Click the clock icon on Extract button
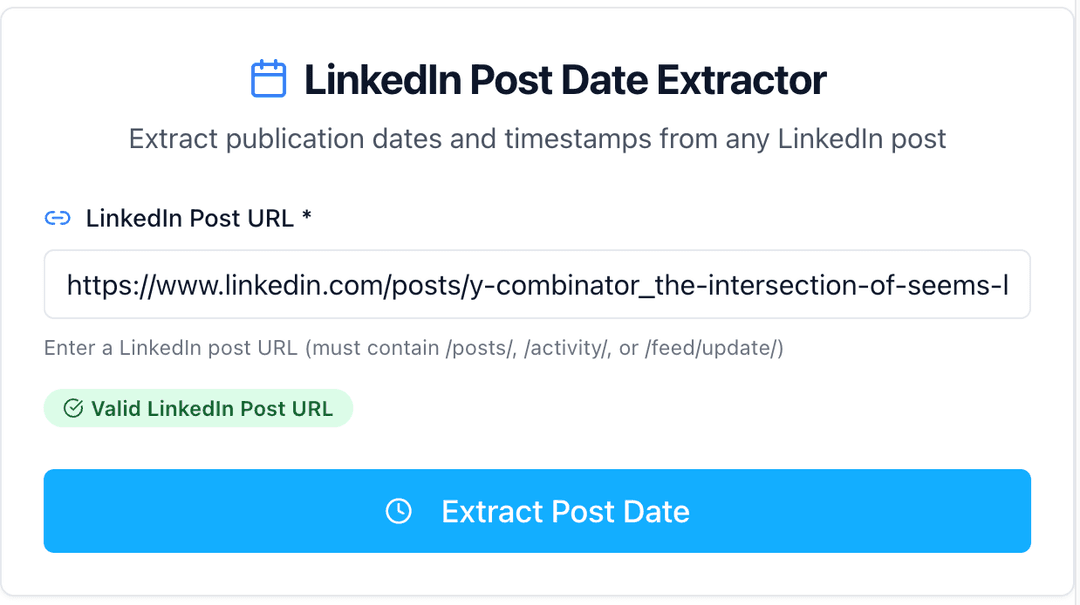 coord(398,511)
